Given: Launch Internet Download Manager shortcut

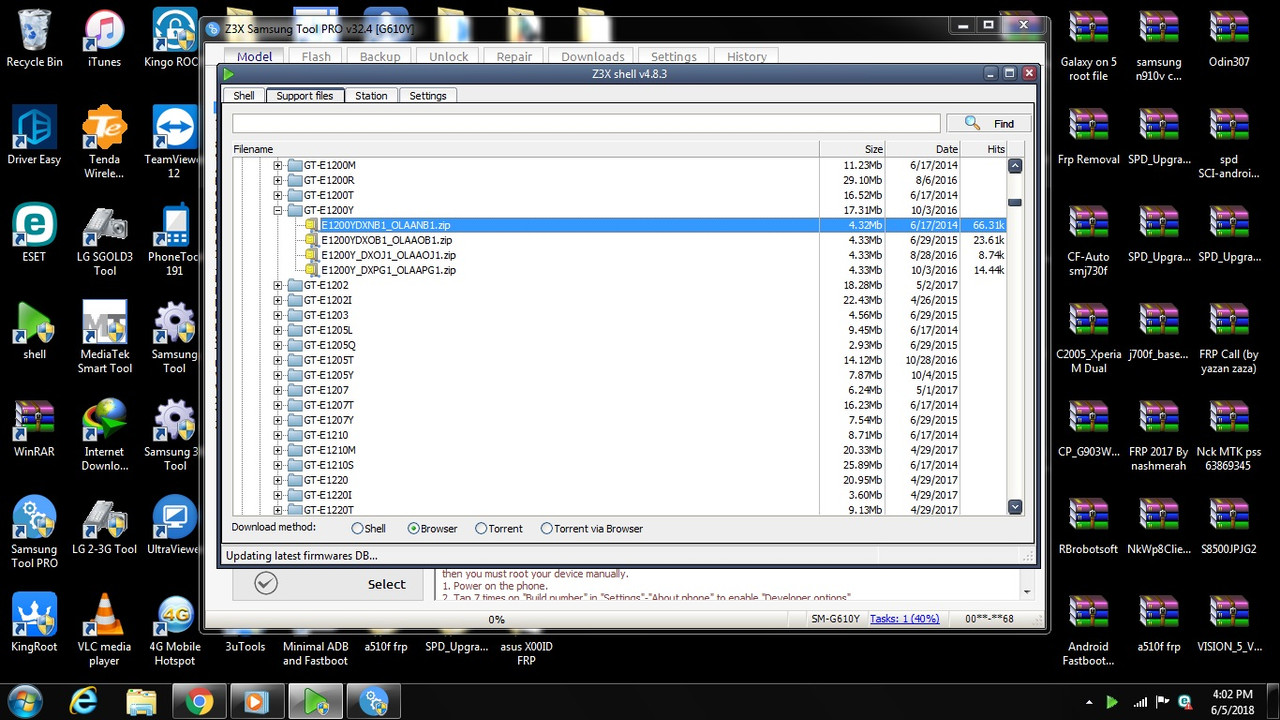Looking at the screenshot, I should (x=104, y=435).
